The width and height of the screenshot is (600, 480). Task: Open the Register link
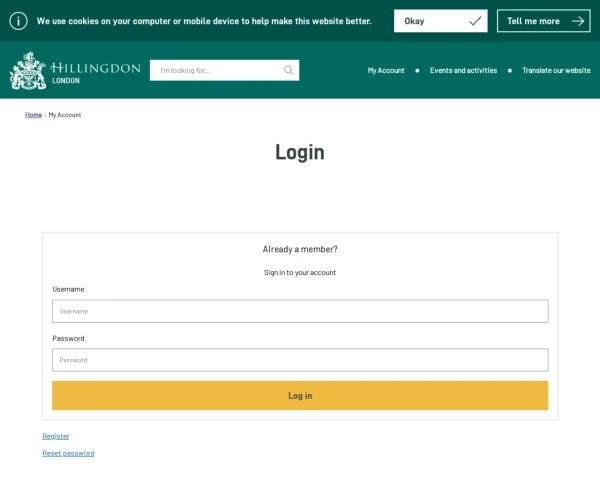pos(55,436)
